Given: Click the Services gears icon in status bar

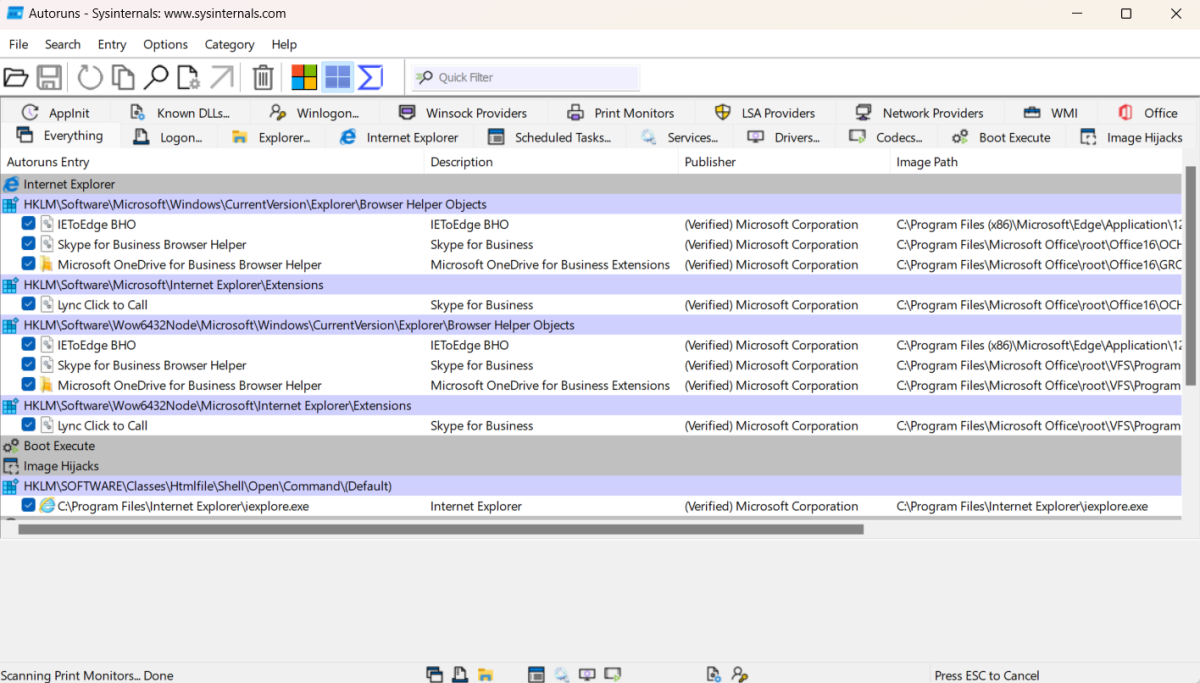Looking at the screenshot, I should click(562, 675).
